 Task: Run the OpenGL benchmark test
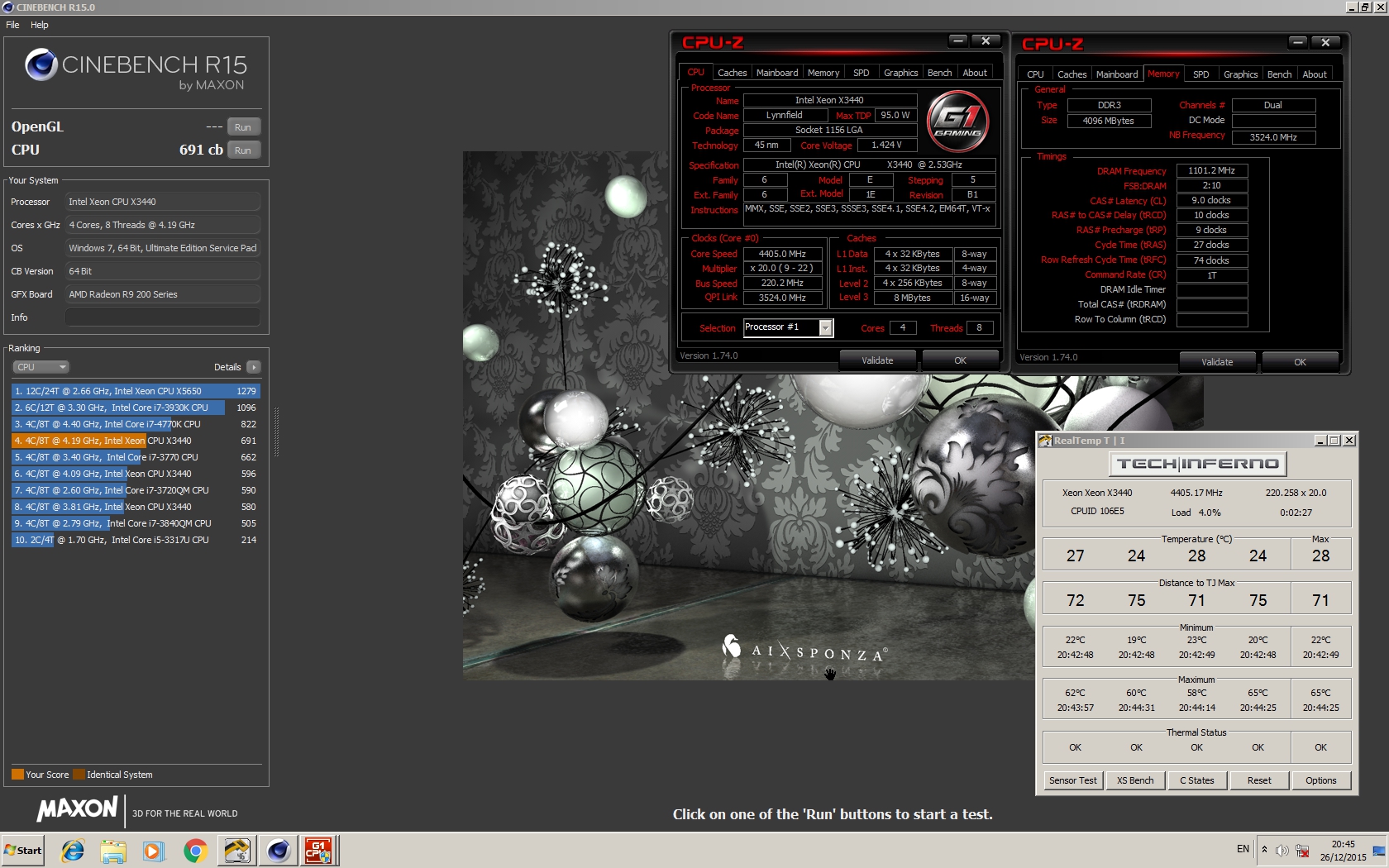pyautogui.click(x=243, y=127)
